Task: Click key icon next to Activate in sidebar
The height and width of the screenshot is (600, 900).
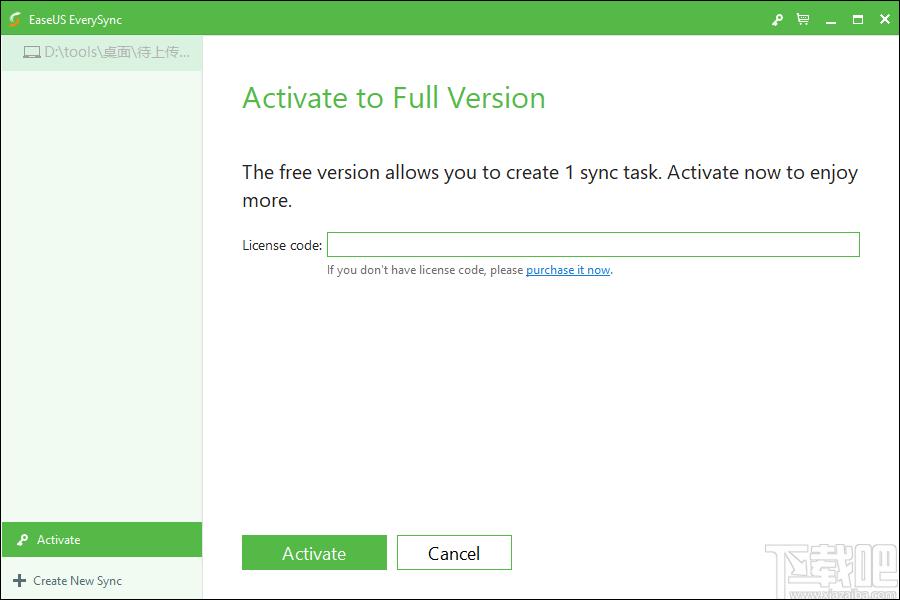Action: [x=22, y=540]
